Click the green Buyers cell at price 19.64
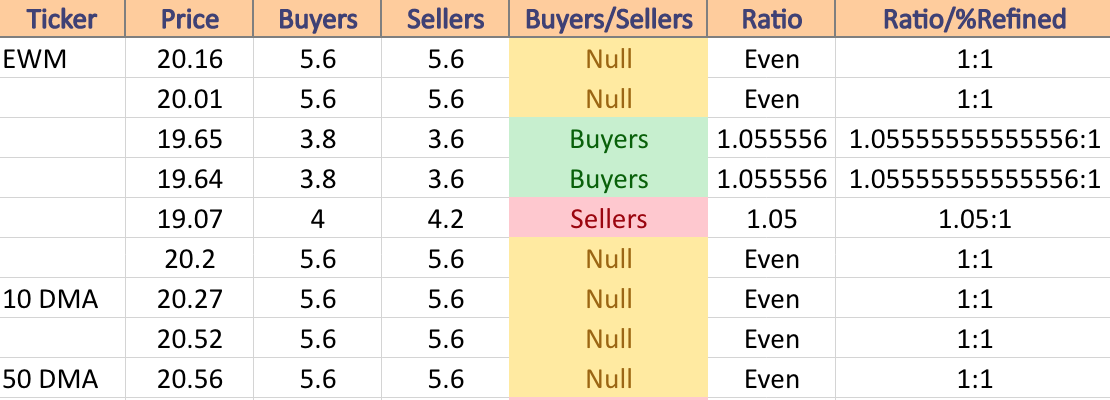Screen dimensions: 1110x400 pyautogui.click(x=608, y=178)
